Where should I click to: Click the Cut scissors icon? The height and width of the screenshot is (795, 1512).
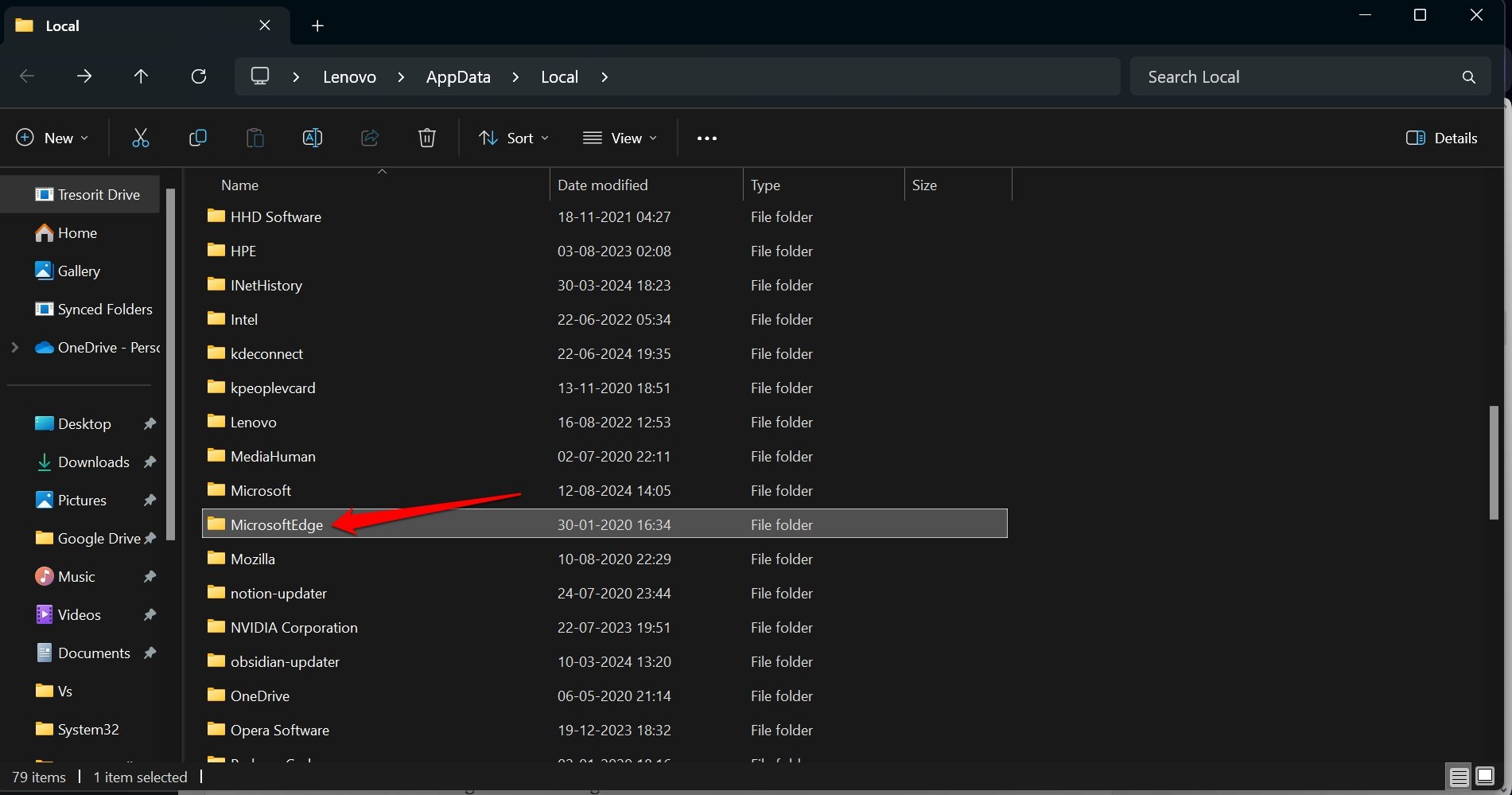tap(141, 138)
